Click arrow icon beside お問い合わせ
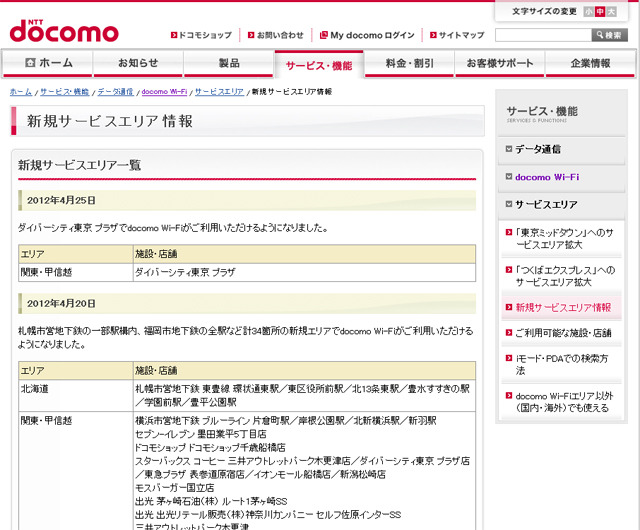Viewport: 640px width, 530px height. (x=251, y=35)
